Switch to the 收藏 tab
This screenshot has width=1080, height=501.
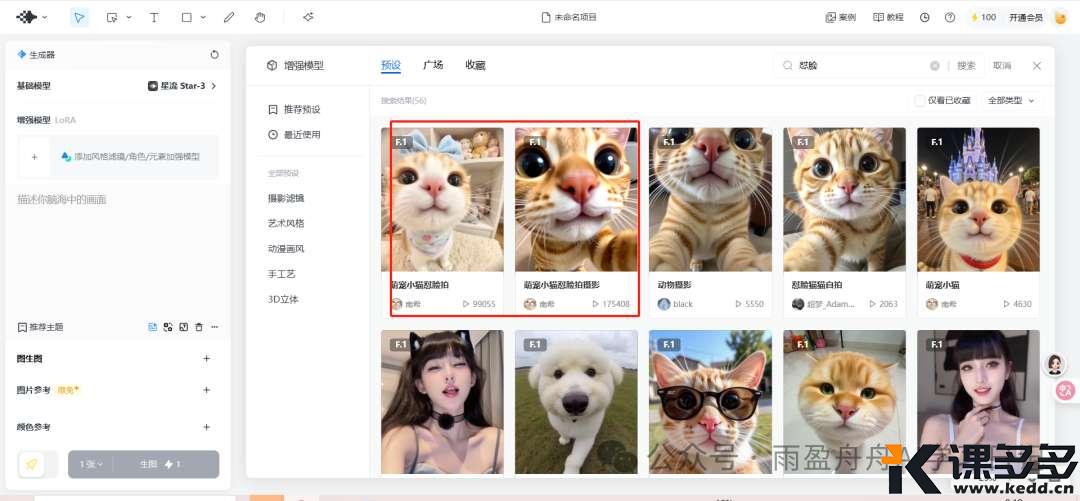pyautogui.click(x=475, y=65)
